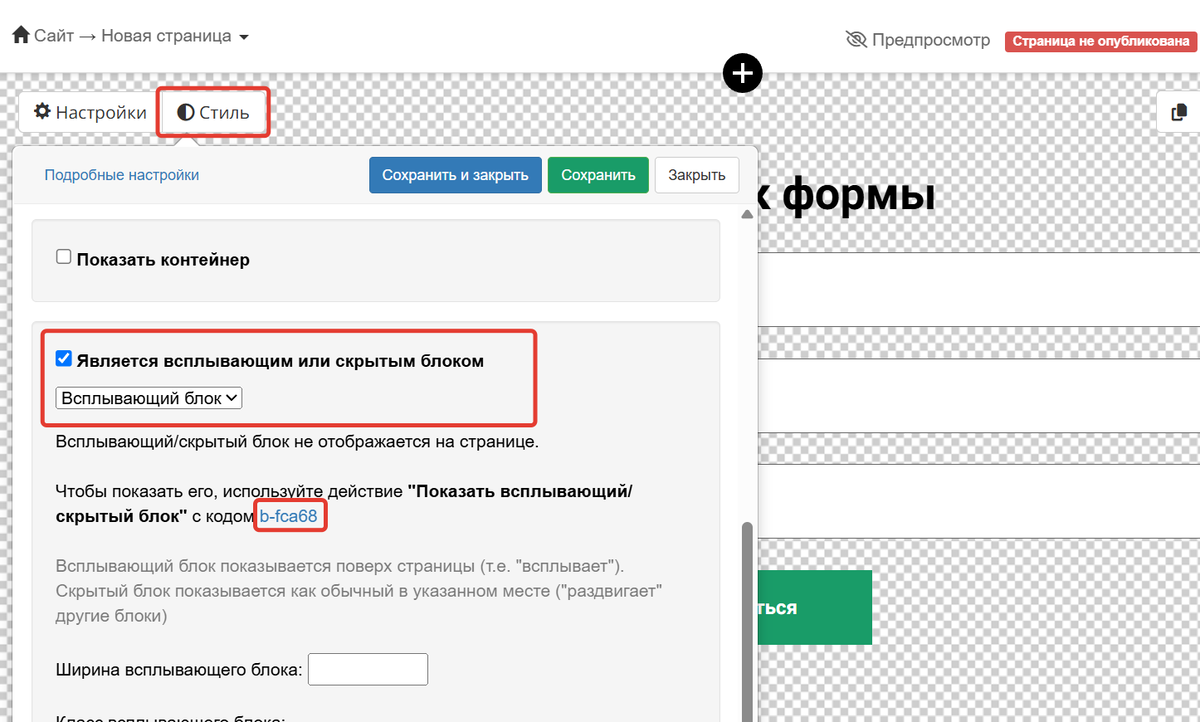Click text 'Всплывающий/скрытый блок не отображается на странице.'
The height and width of the screenshot is (722, 1200).
click(298, 441)
